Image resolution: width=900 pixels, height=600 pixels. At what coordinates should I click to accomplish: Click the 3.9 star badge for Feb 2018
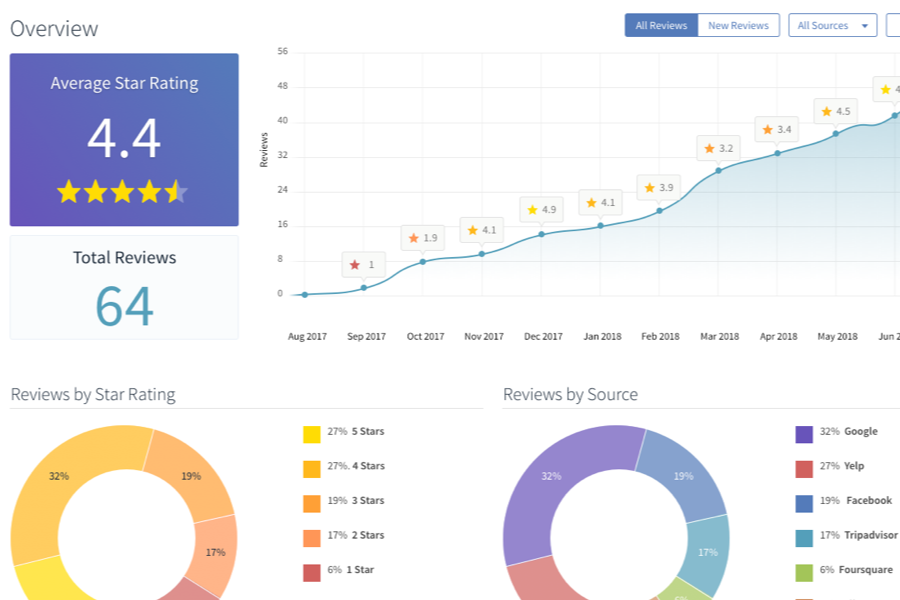click(659, 188)
